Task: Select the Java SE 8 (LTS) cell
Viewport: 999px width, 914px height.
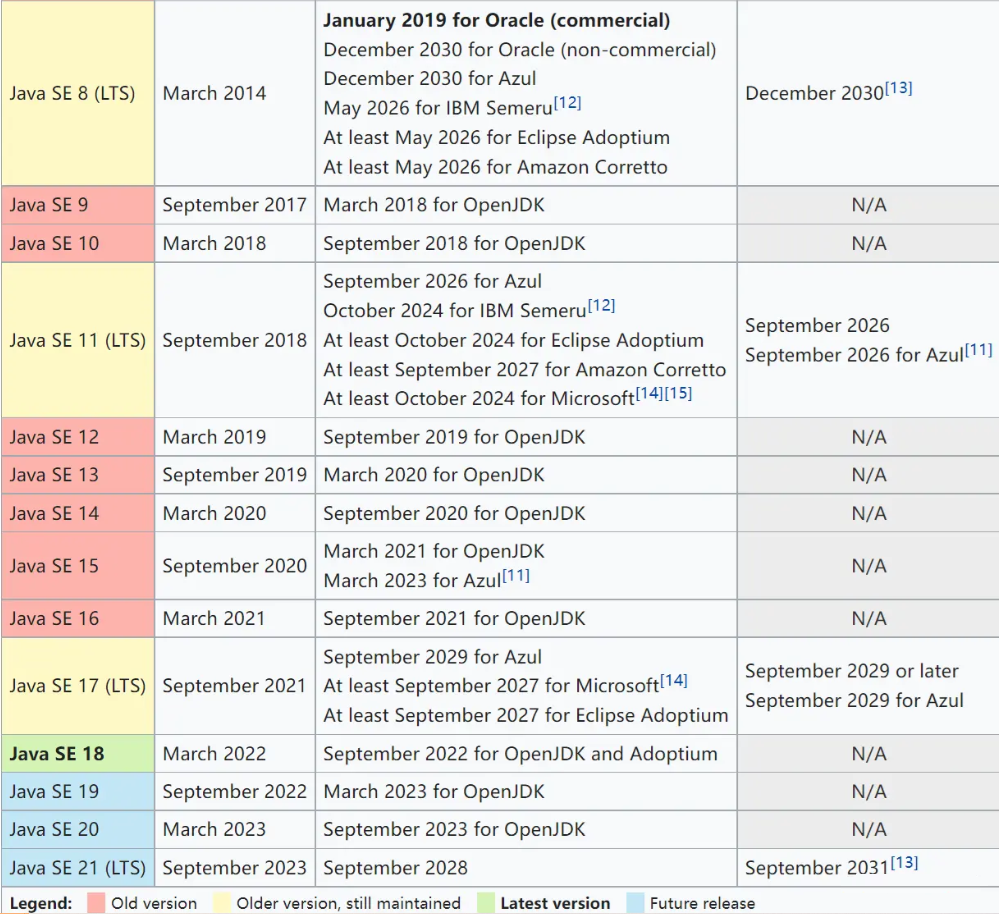Action: (x=78, y=93)
